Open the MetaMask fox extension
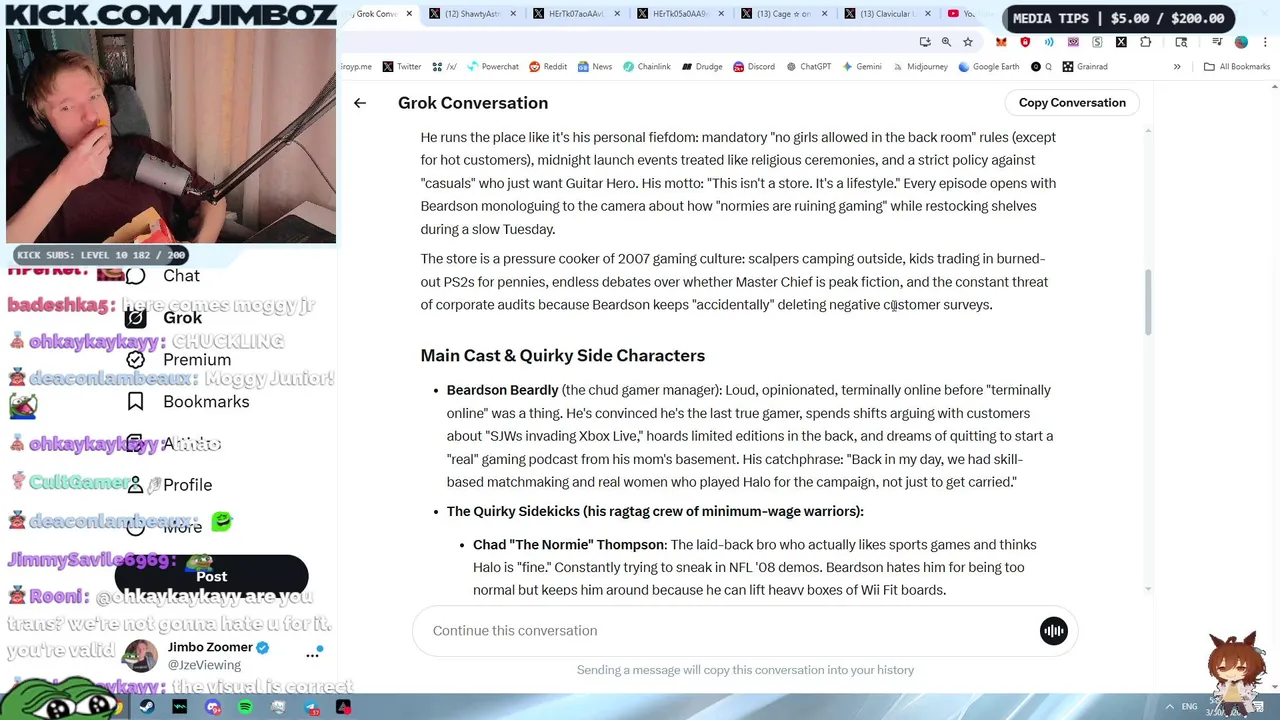 (1001, 42)
